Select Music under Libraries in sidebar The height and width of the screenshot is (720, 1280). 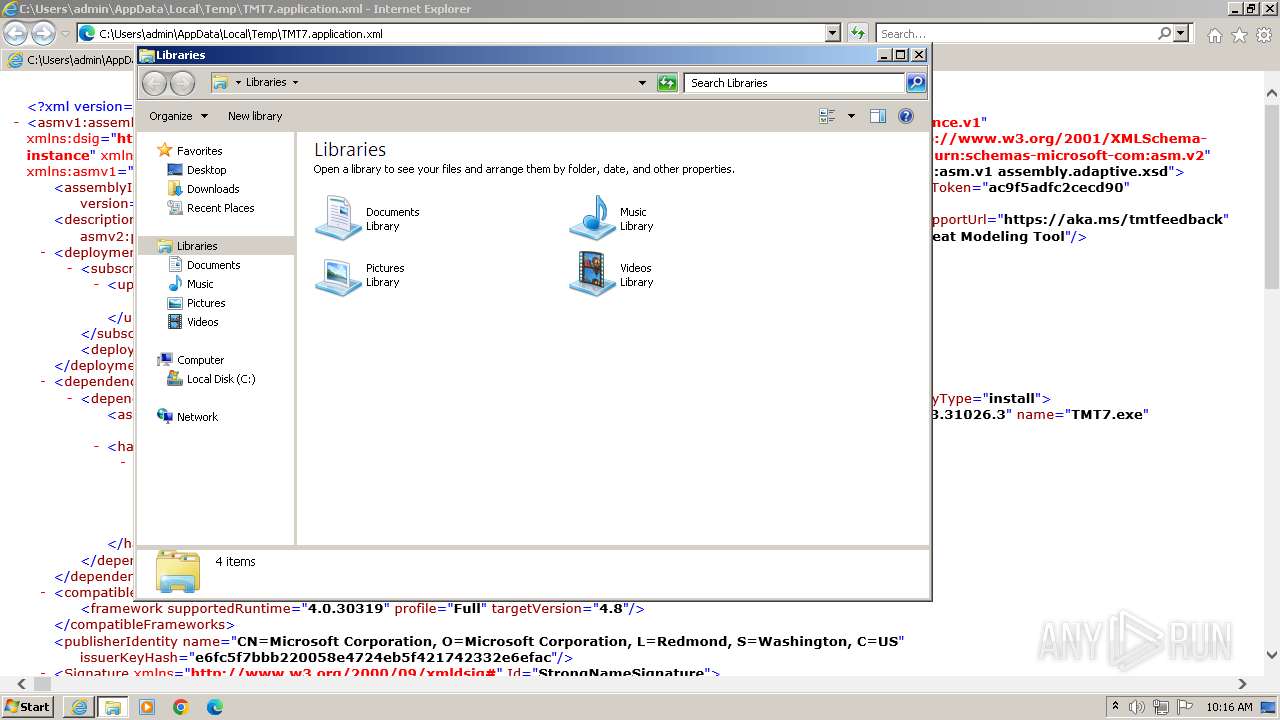[x=200, y=284]
